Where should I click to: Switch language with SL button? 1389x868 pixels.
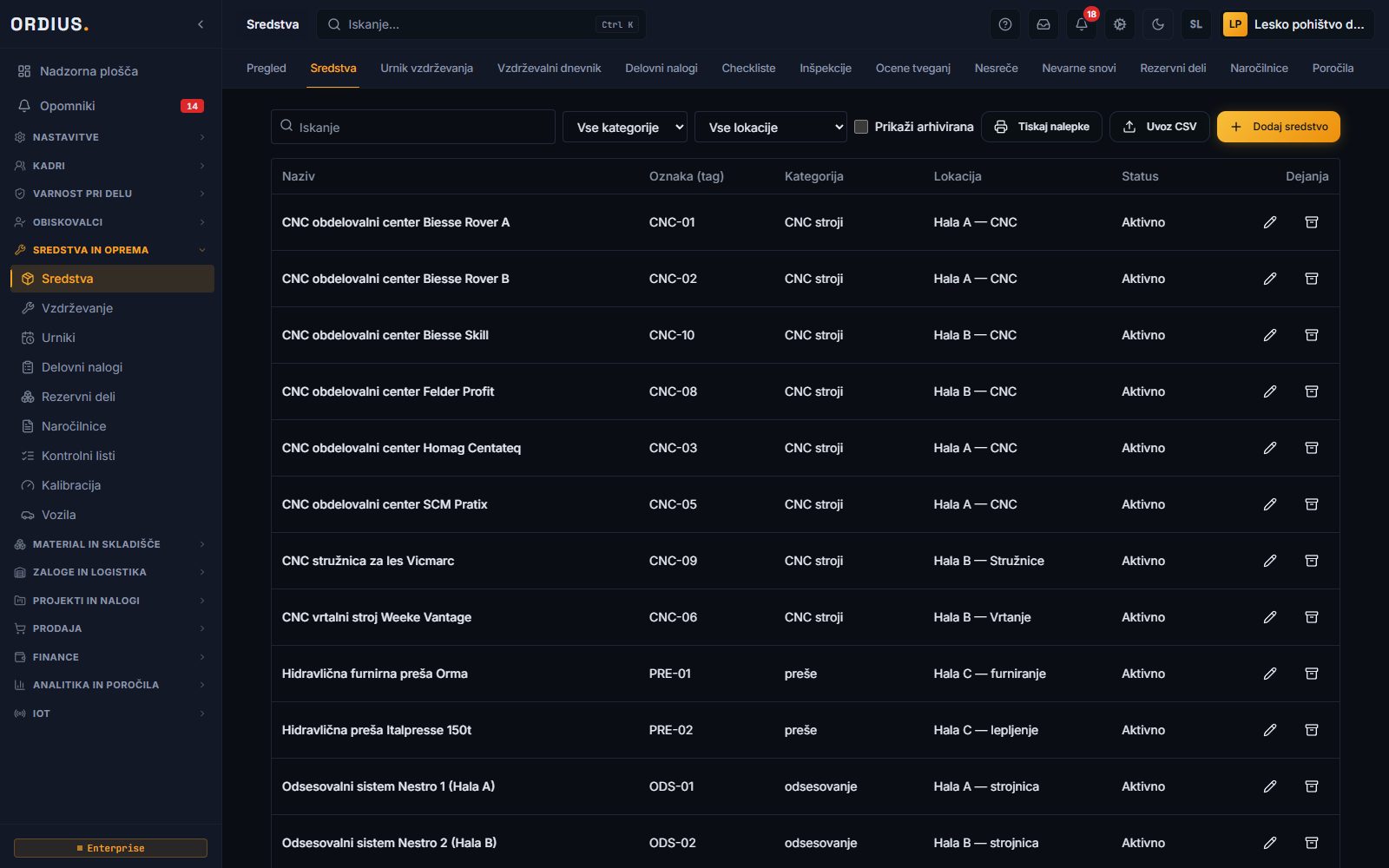pos(1196,24)
